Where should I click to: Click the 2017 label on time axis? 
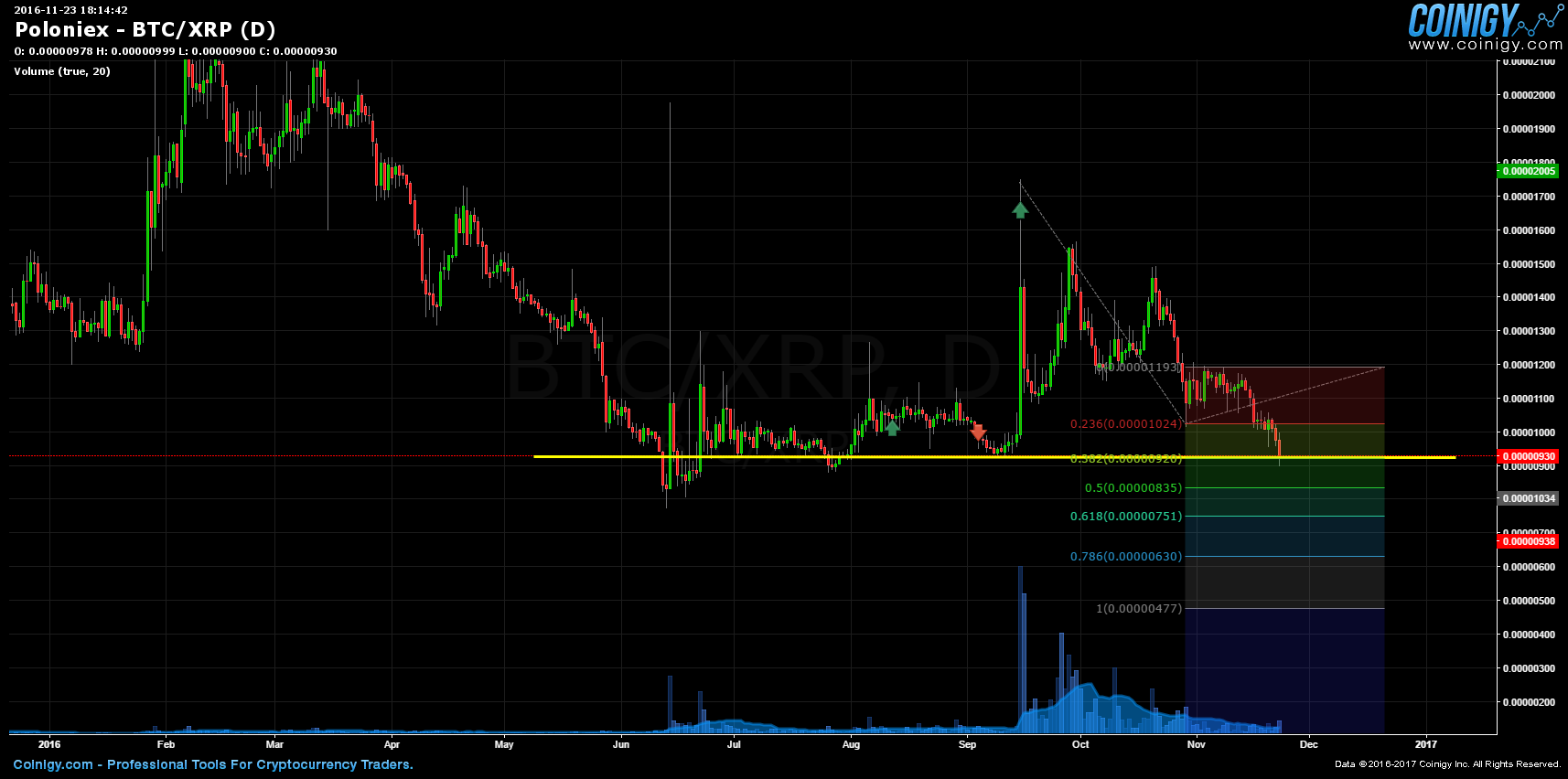pyautogui.click(x=1426, y=744)
